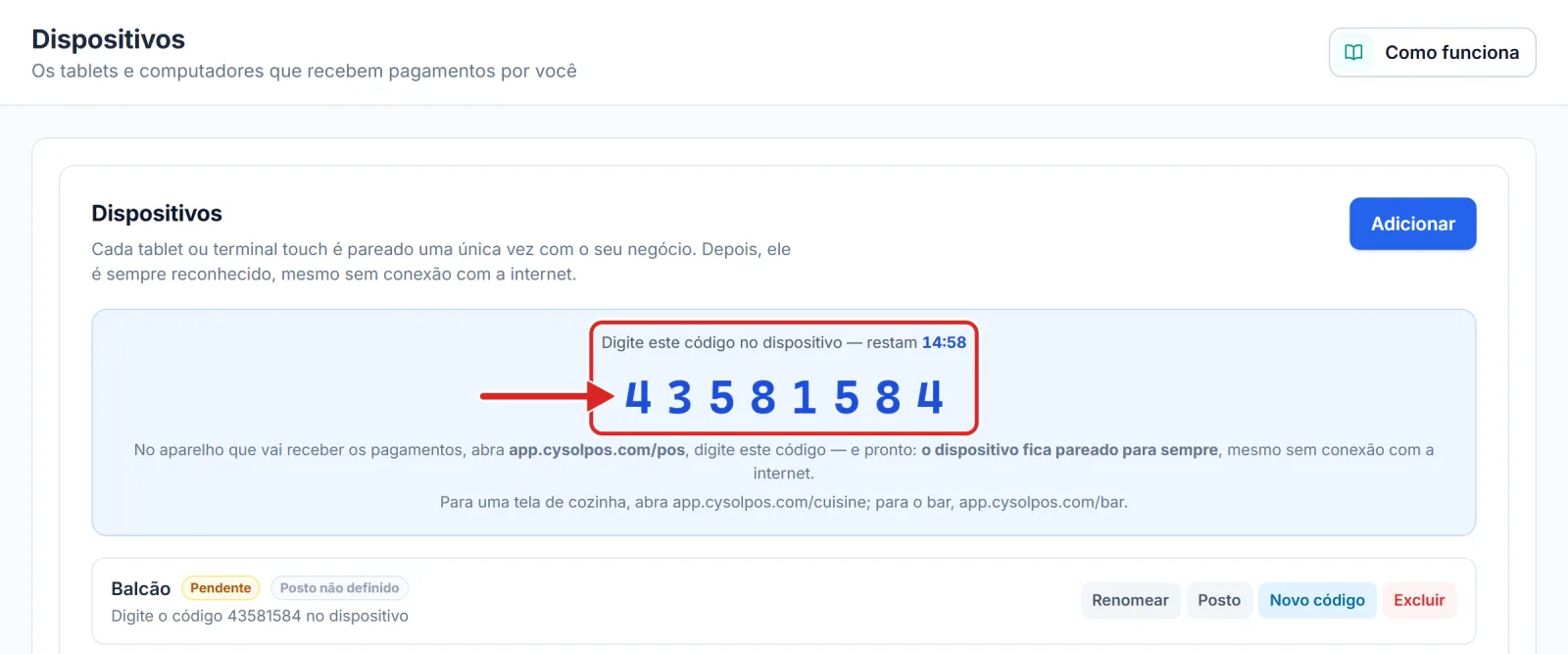This screenshot has width=1568, height=654.
Task: Click the countdown timer 14:58
Action: pos(944,342)
